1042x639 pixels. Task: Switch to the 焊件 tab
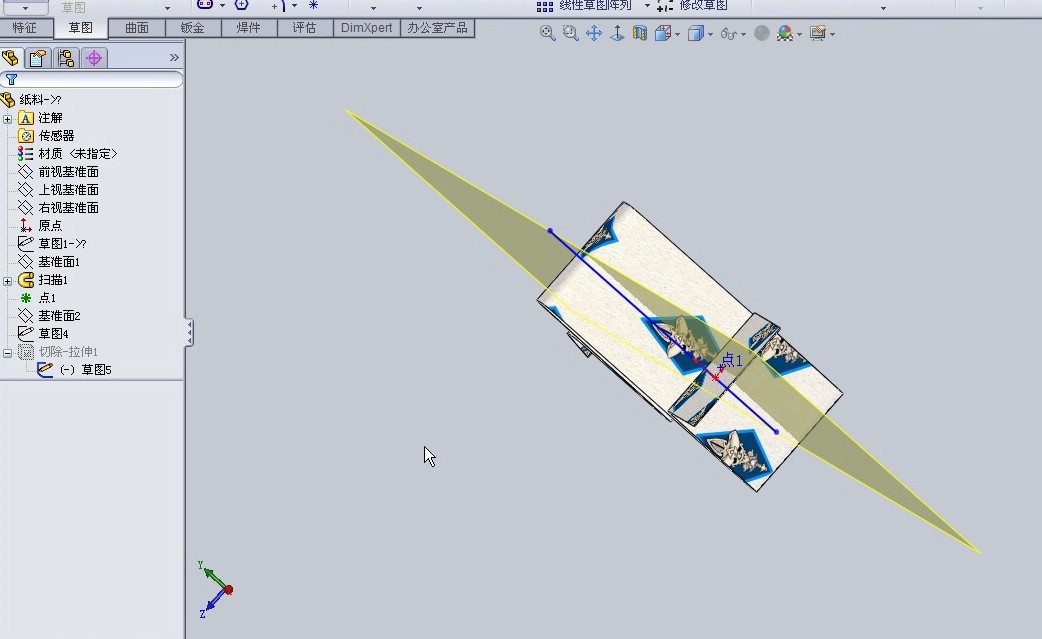pos(249,28)
